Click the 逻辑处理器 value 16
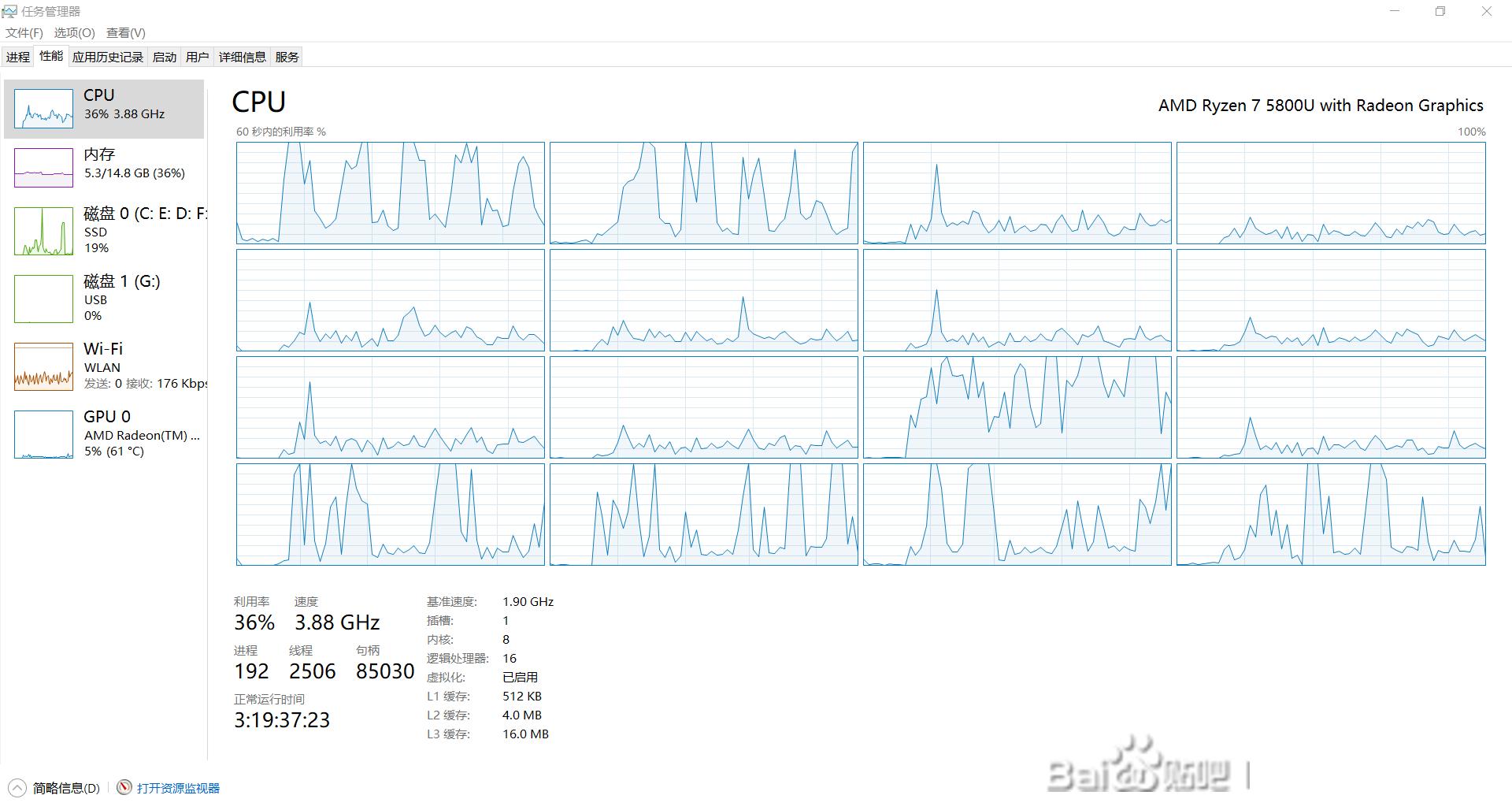The height and width of the screenshot is (810, 1512). 510,658
